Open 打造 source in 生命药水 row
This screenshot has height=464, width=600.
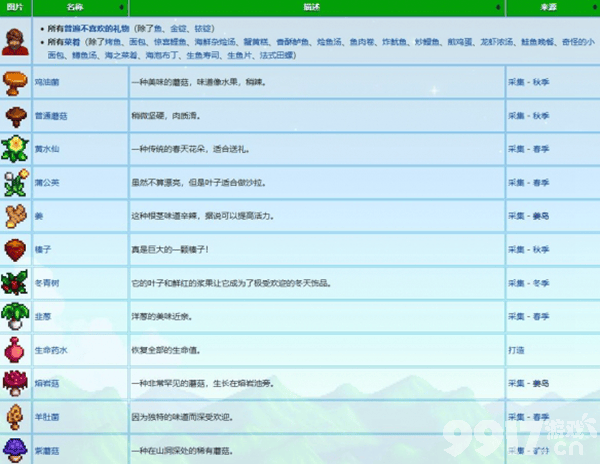516,350
